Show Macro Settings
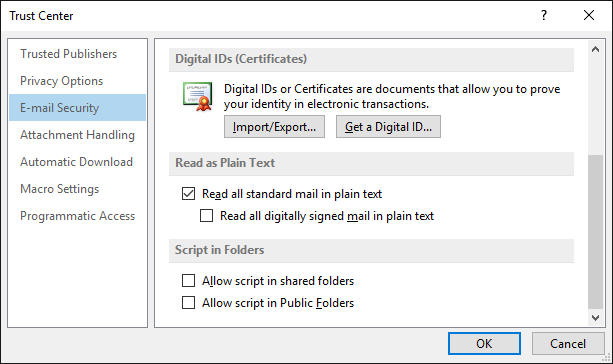The width and height of the screenshot is (613, 364). [77, 188]
